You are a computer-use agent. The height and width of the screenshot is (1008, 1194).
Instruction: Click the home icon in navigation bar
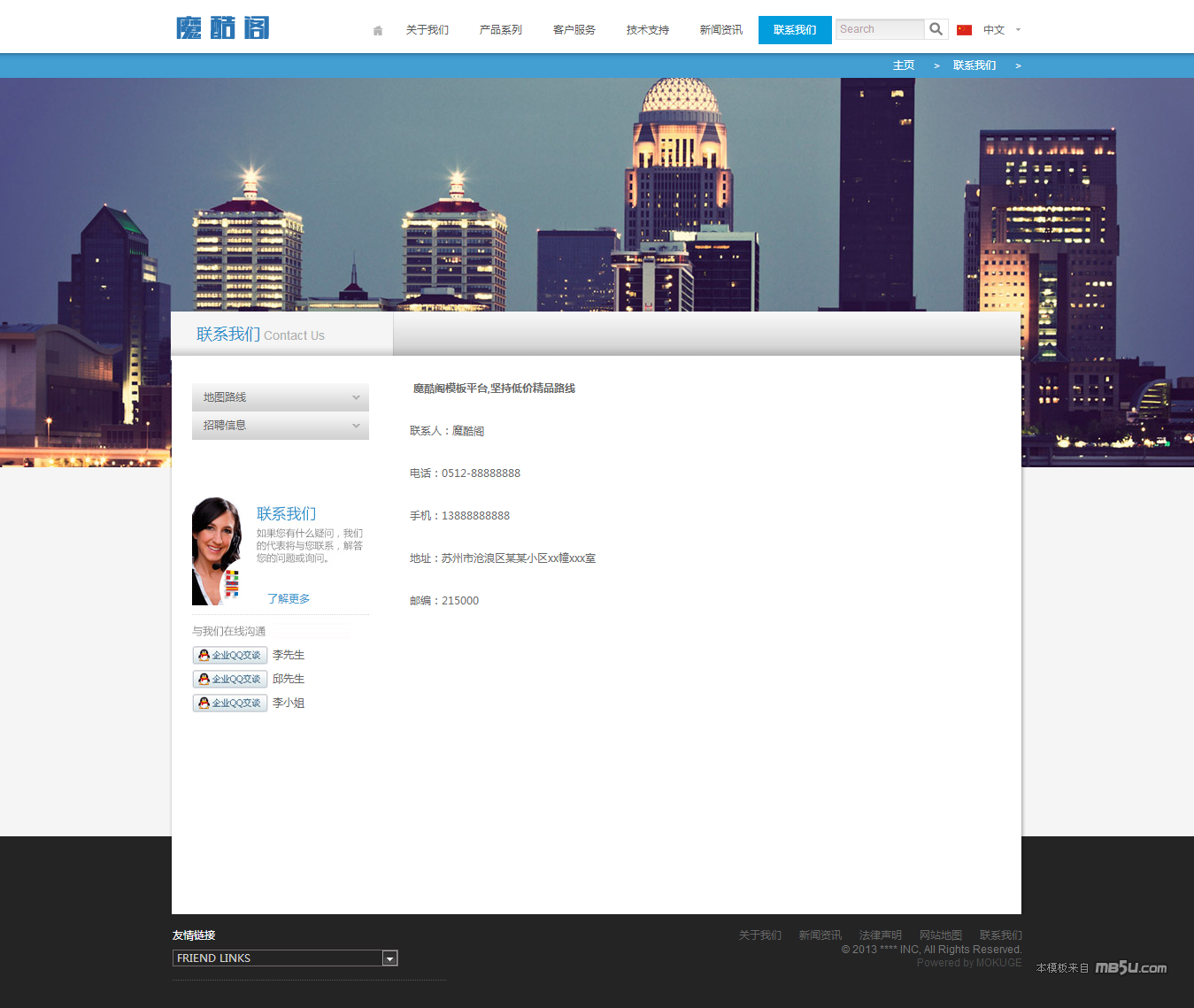378,30
